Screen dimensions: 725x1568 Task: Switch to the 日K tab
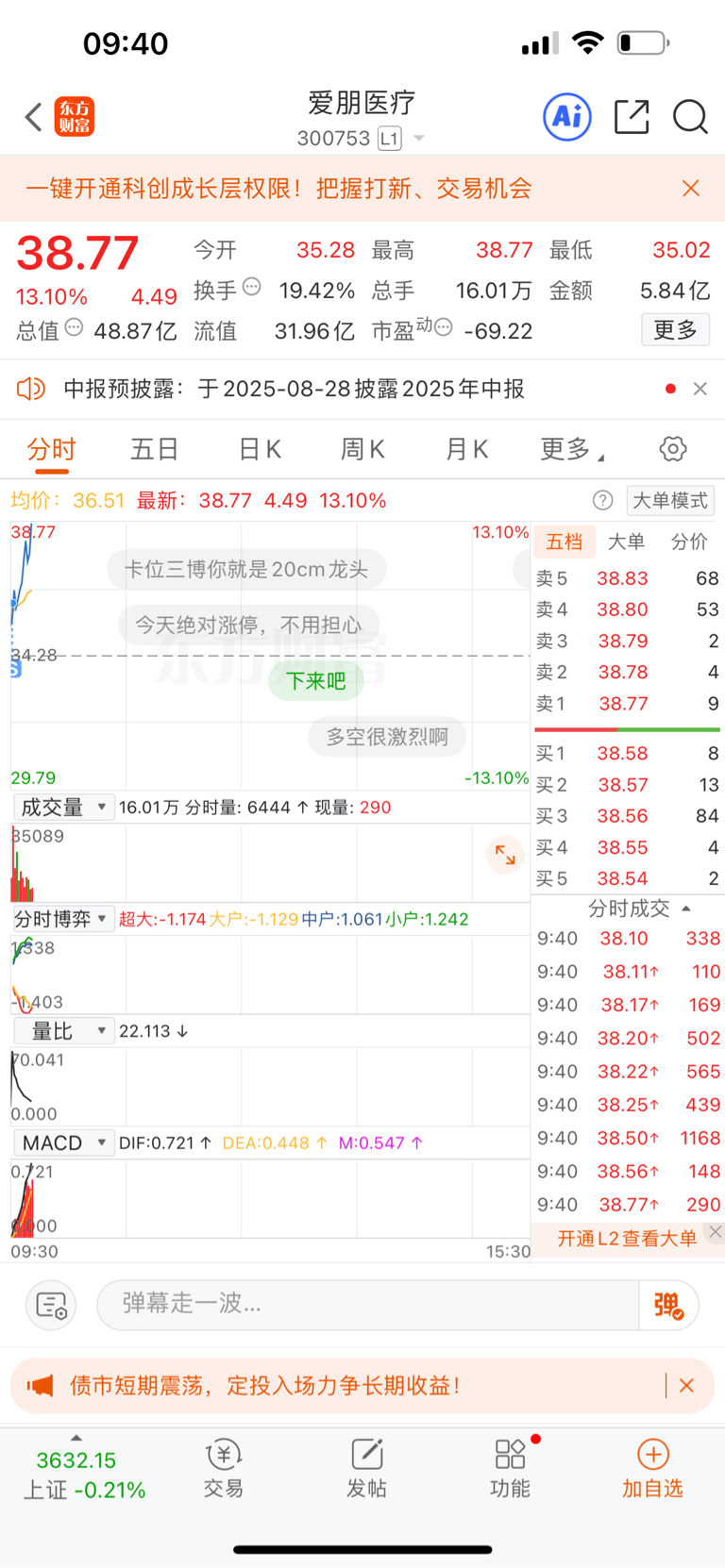click(x=260, y=449)
